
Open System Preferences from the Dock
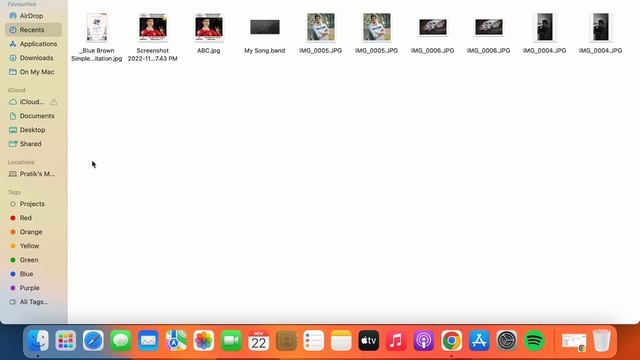507,340
